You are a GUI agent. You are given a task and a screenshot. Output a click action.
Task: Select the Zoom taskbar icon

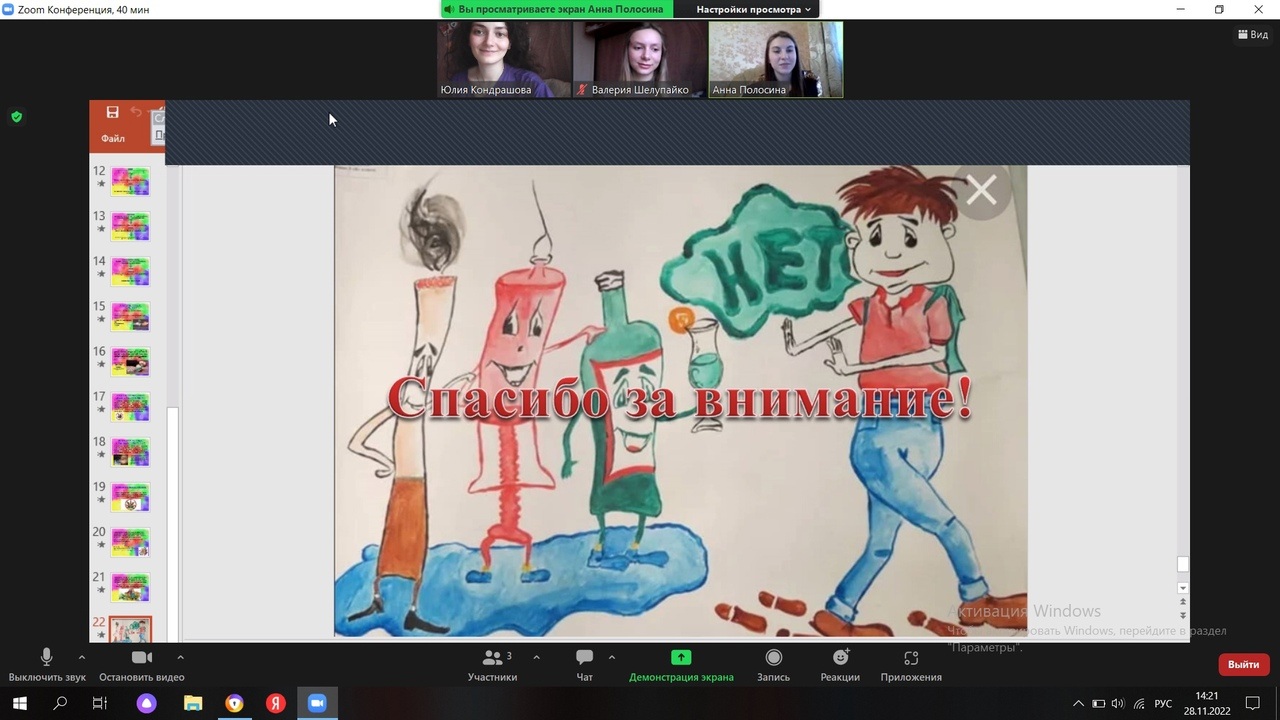click(317, 703)
